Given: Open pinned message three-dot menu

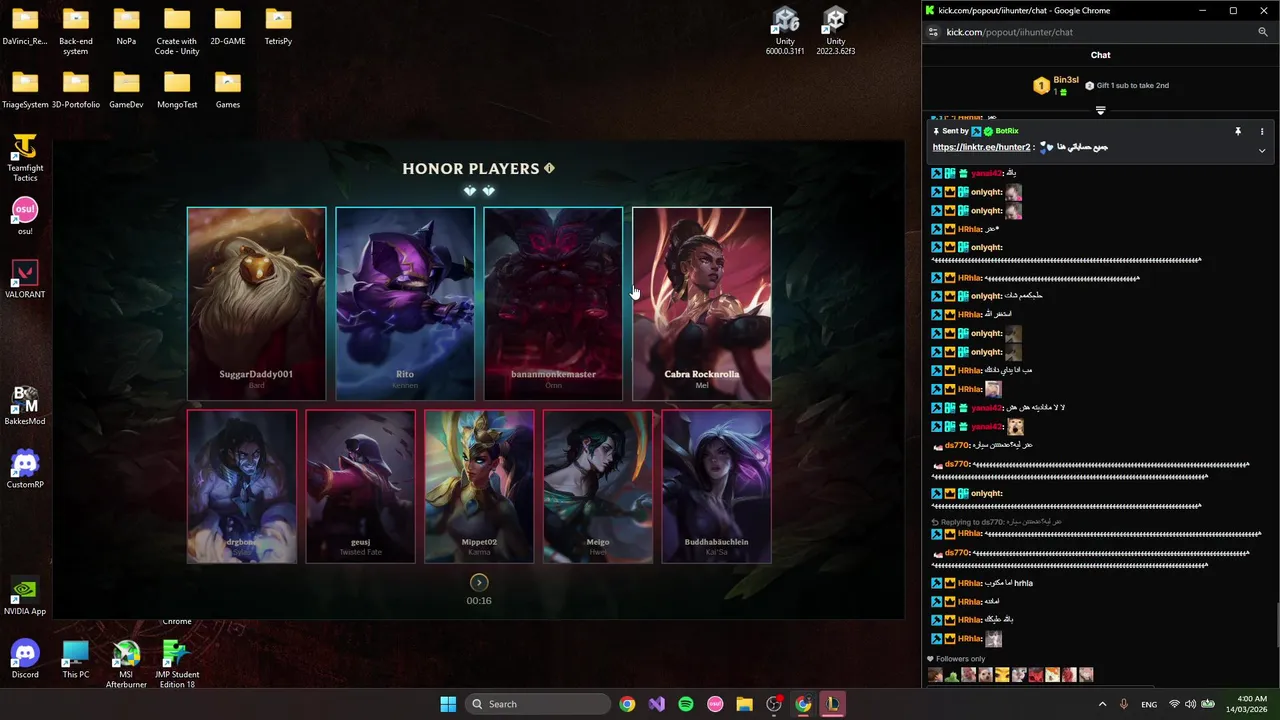Looking at the screenshot, I should pyautogui.click(x=1262, y=131).
